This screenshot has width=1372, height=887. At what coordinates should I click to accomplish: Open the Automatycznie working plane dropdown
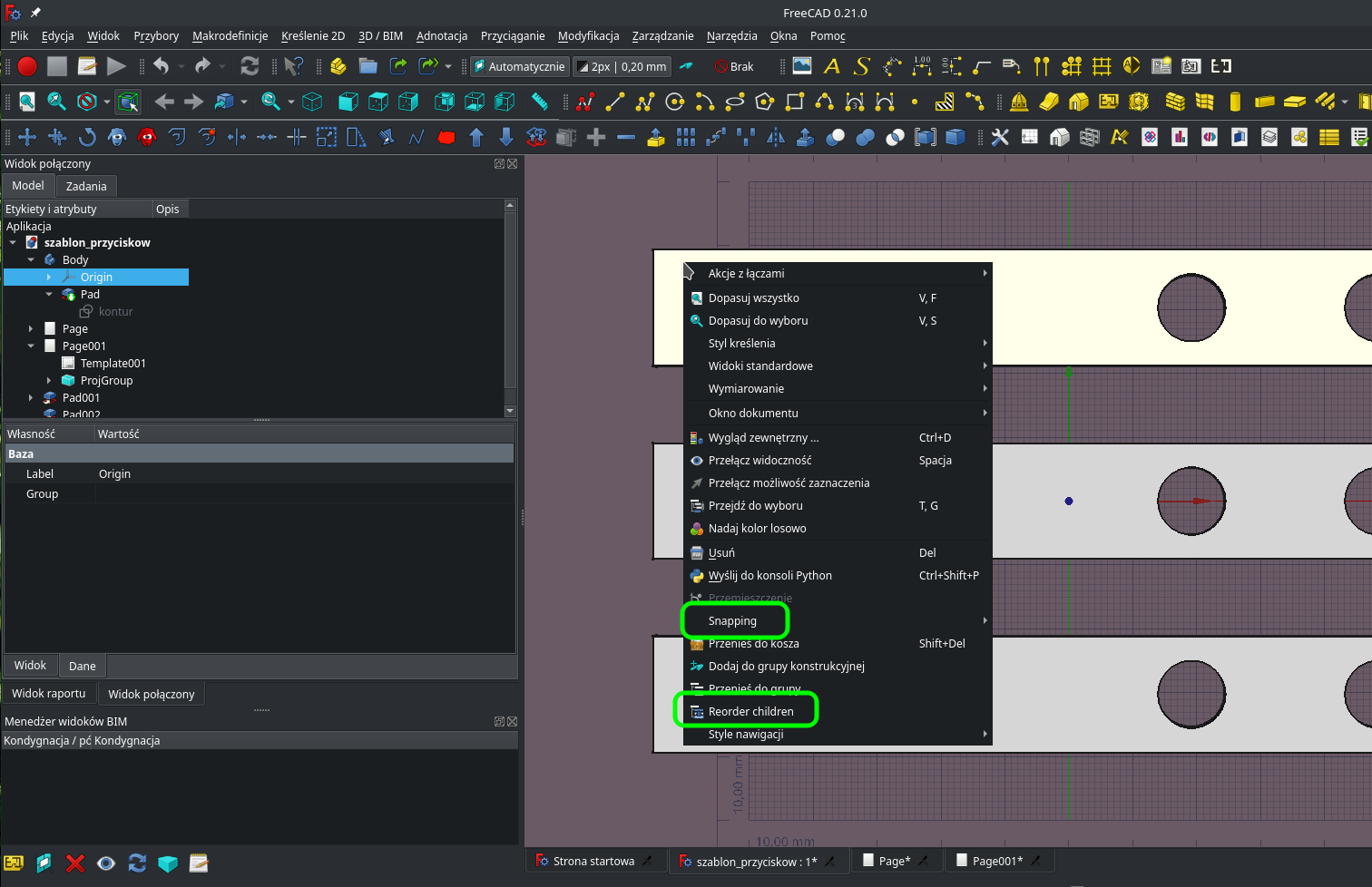pyautogui.click(x=519, y=65)
